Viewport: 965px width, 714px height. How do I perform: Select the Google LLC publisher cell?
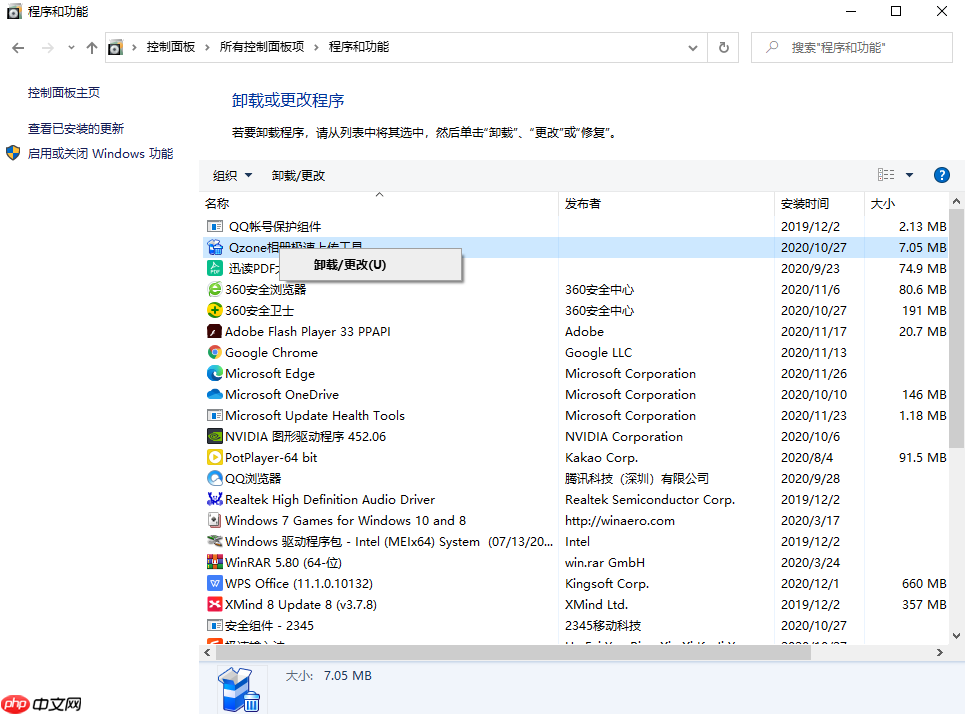(x=598, y=353)
